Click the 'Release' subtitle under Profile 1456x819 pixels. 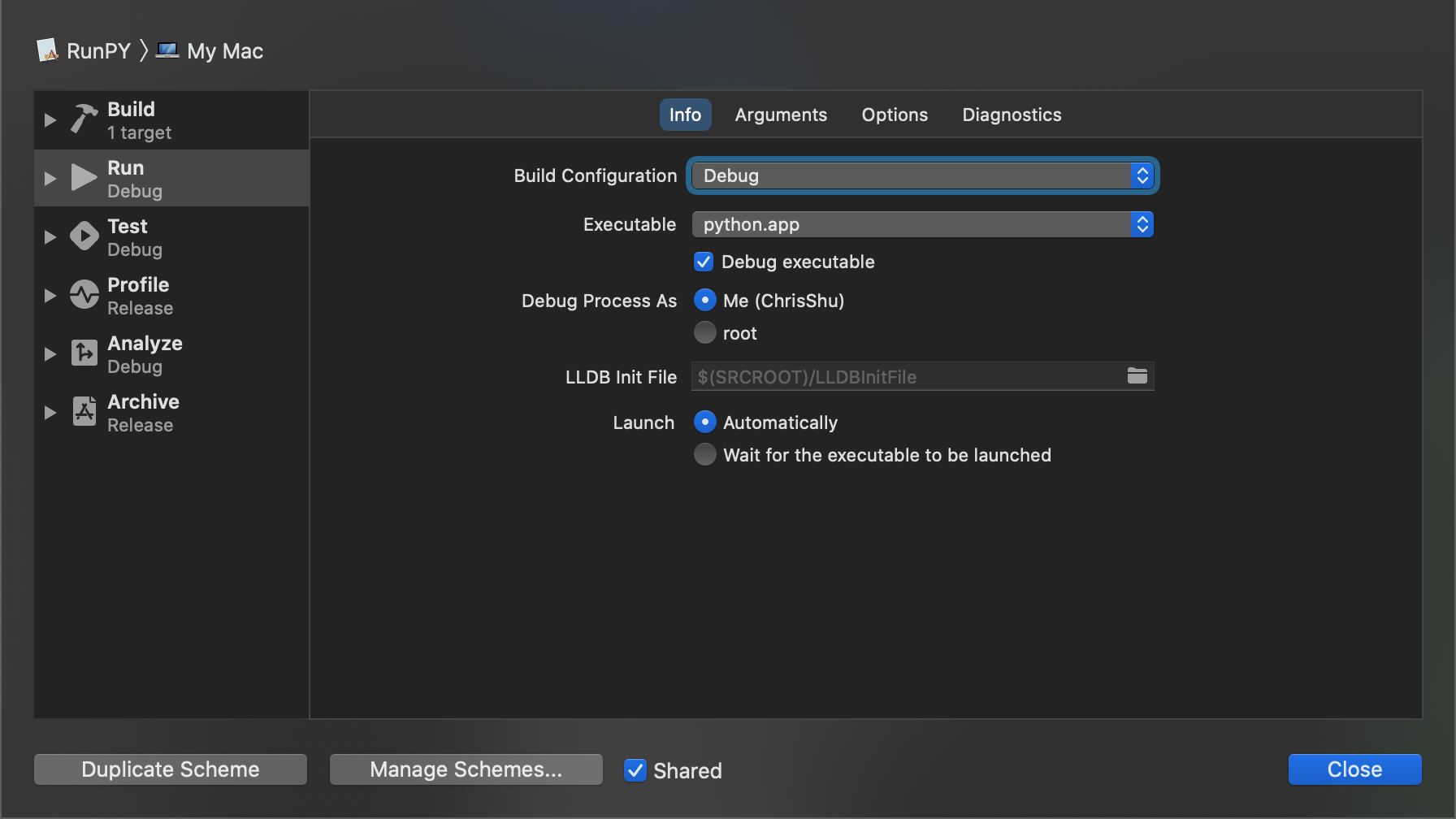pos(140,308)
